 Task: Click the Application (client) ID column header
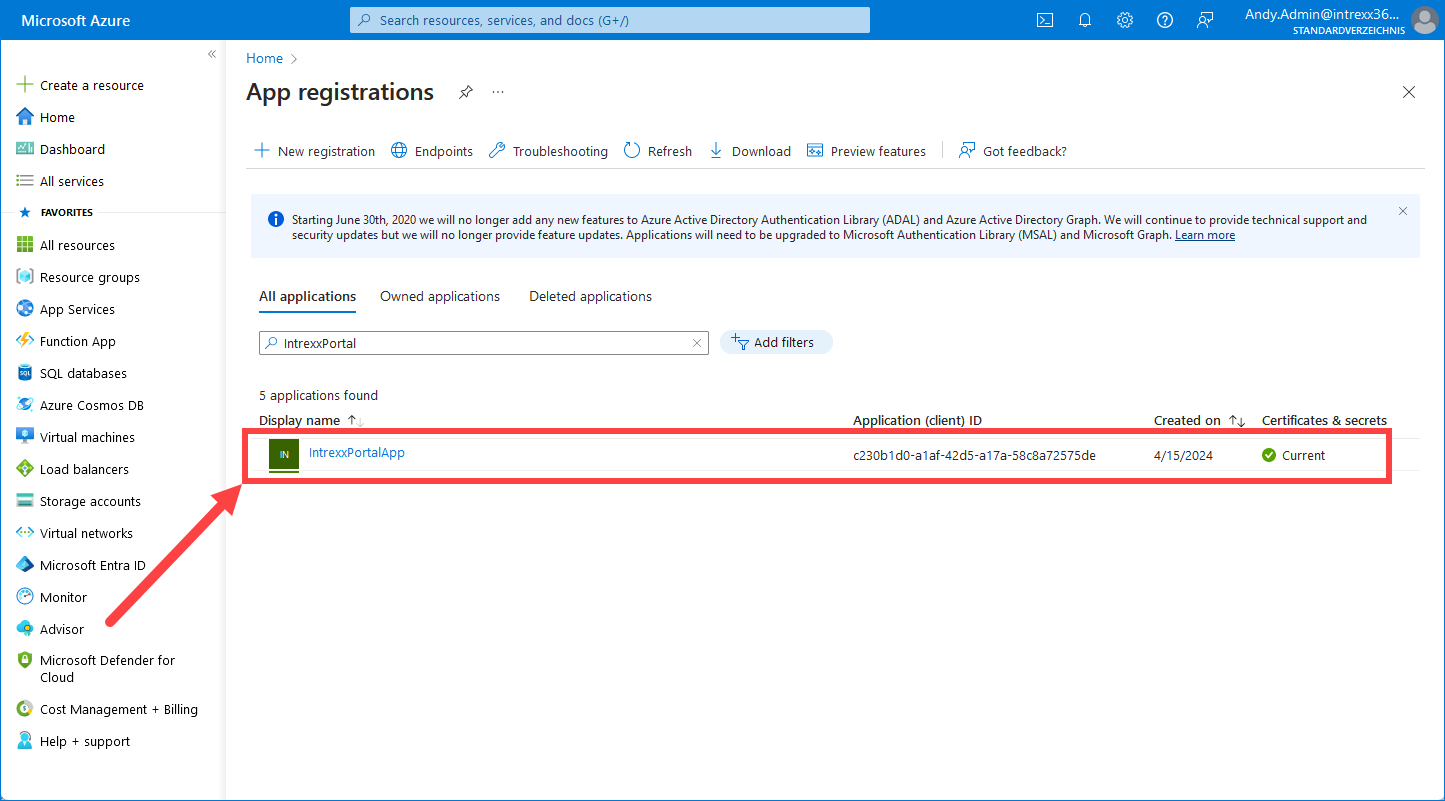click(917, 421)
